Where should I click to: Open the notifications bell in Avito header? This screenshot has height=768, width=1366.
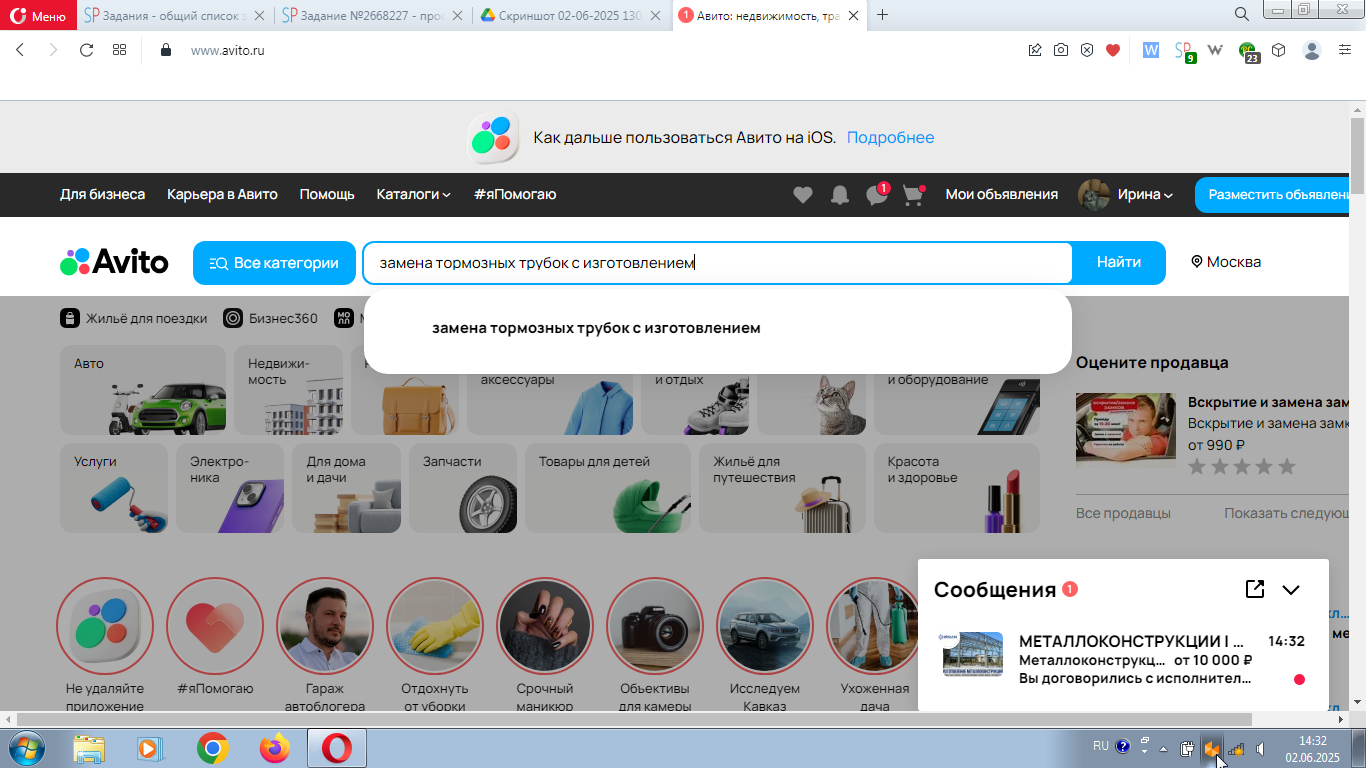840,195
